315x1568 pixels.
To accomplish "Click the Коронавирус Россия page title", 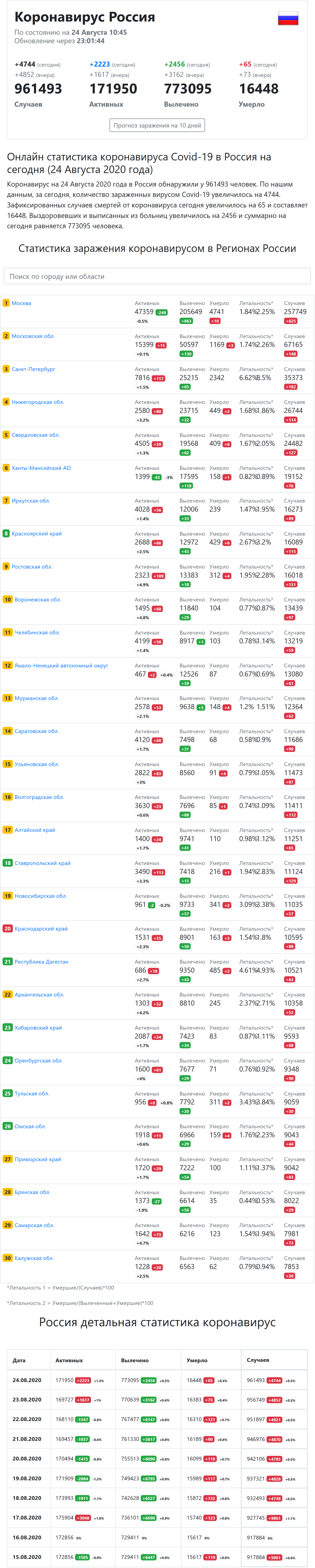I will click(x=84, y=17).
